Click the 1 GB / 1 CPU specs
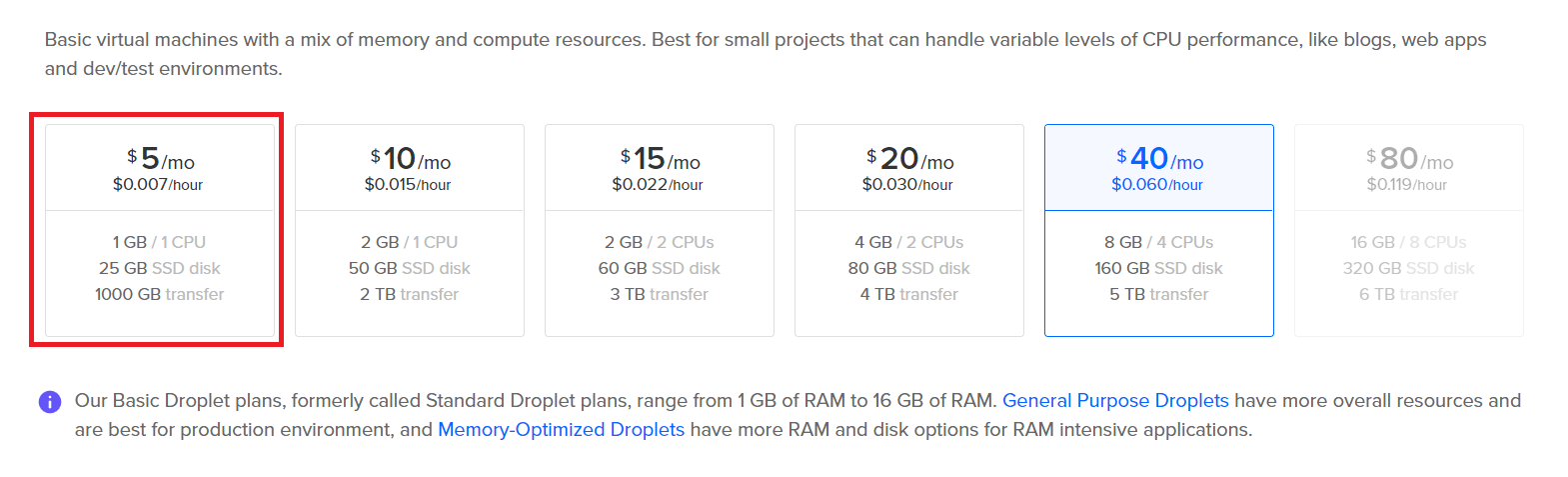The image size is (1568, 477). coord(159,242)
